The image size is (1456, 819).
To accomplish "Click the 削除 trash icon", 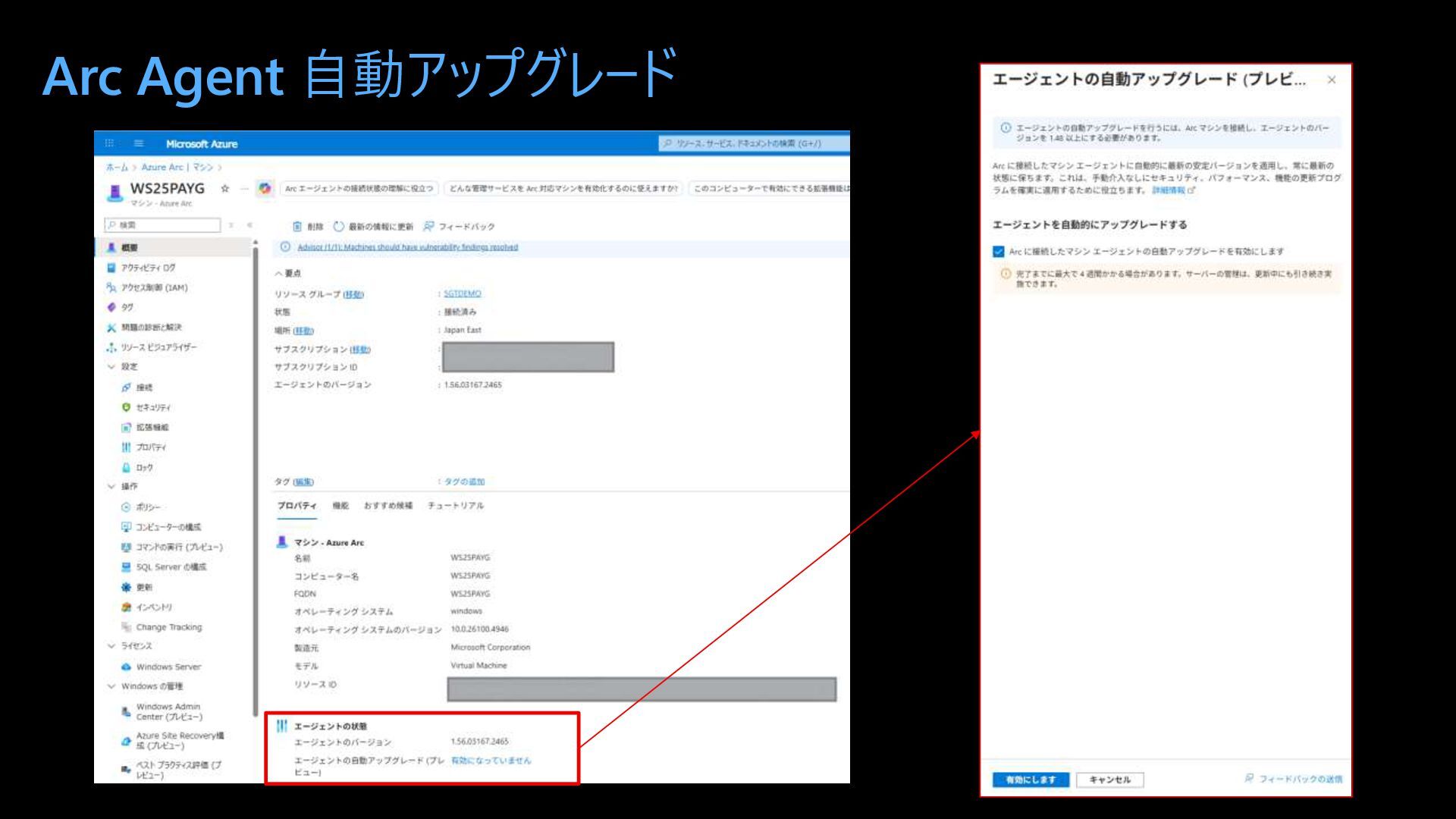I will [297, 226].
